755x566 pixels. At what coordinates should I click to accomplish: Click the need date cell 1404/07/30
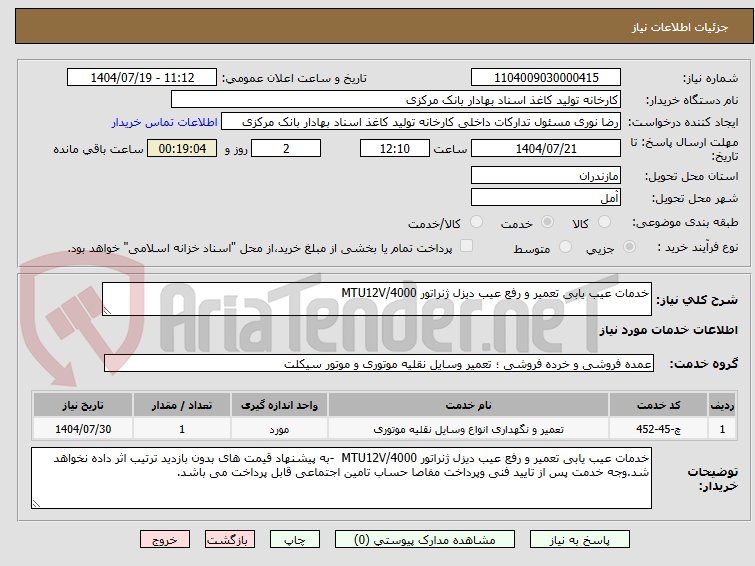[83, 429]
